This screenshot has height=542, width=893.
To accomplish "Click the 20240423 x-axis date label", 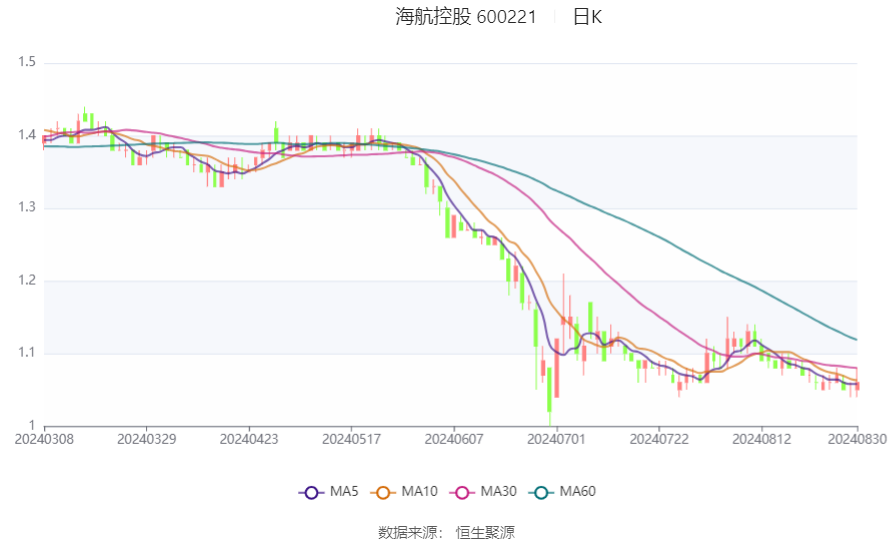I will tap(249, 440).
